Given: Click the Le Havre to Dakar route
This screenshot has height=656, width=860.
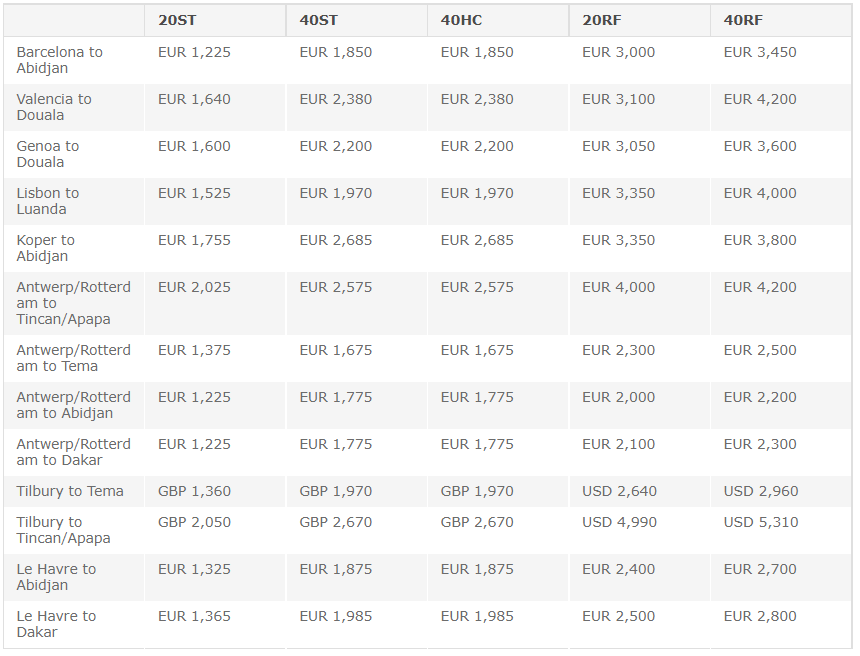Looking at the screenshot, I should coord(56,624).
